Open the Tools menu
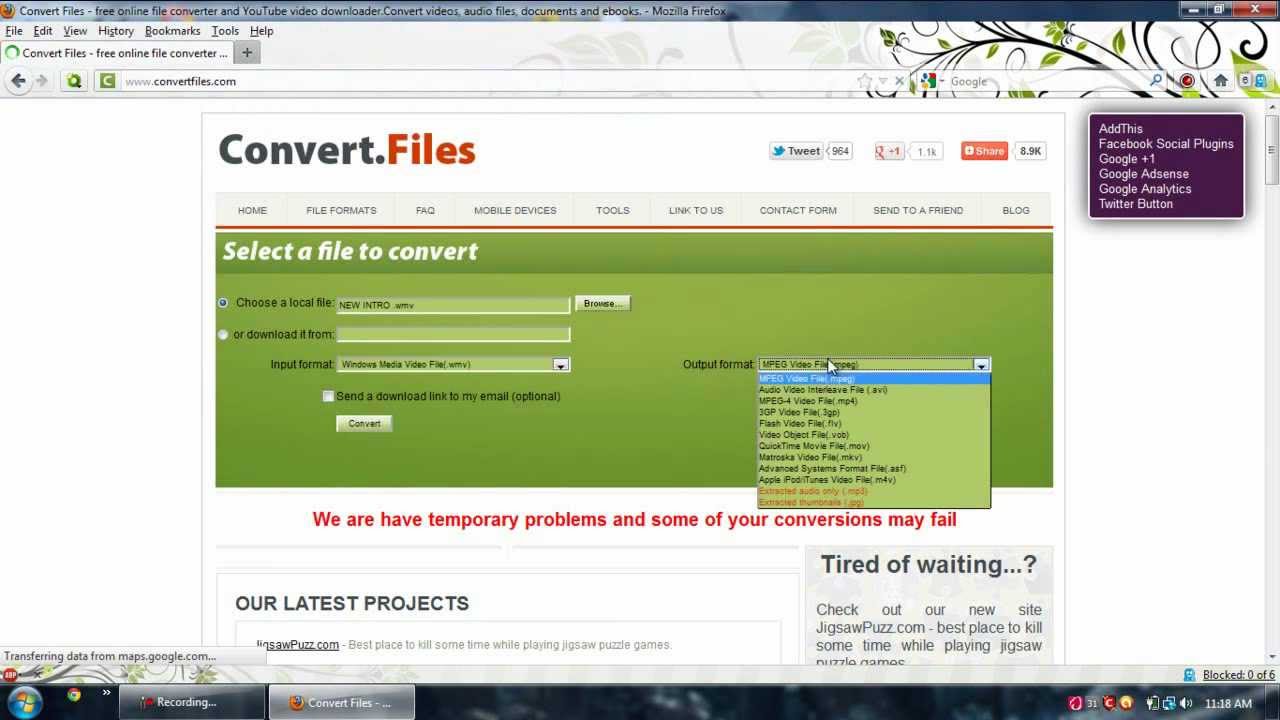 click(x=225, y=31)
